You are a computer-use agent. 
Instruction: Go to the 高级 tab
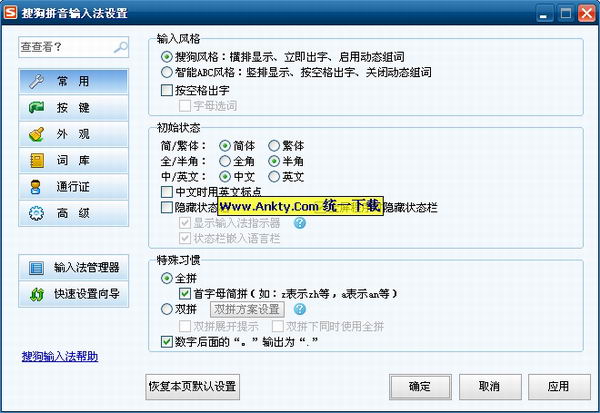[x=73, y=213]
